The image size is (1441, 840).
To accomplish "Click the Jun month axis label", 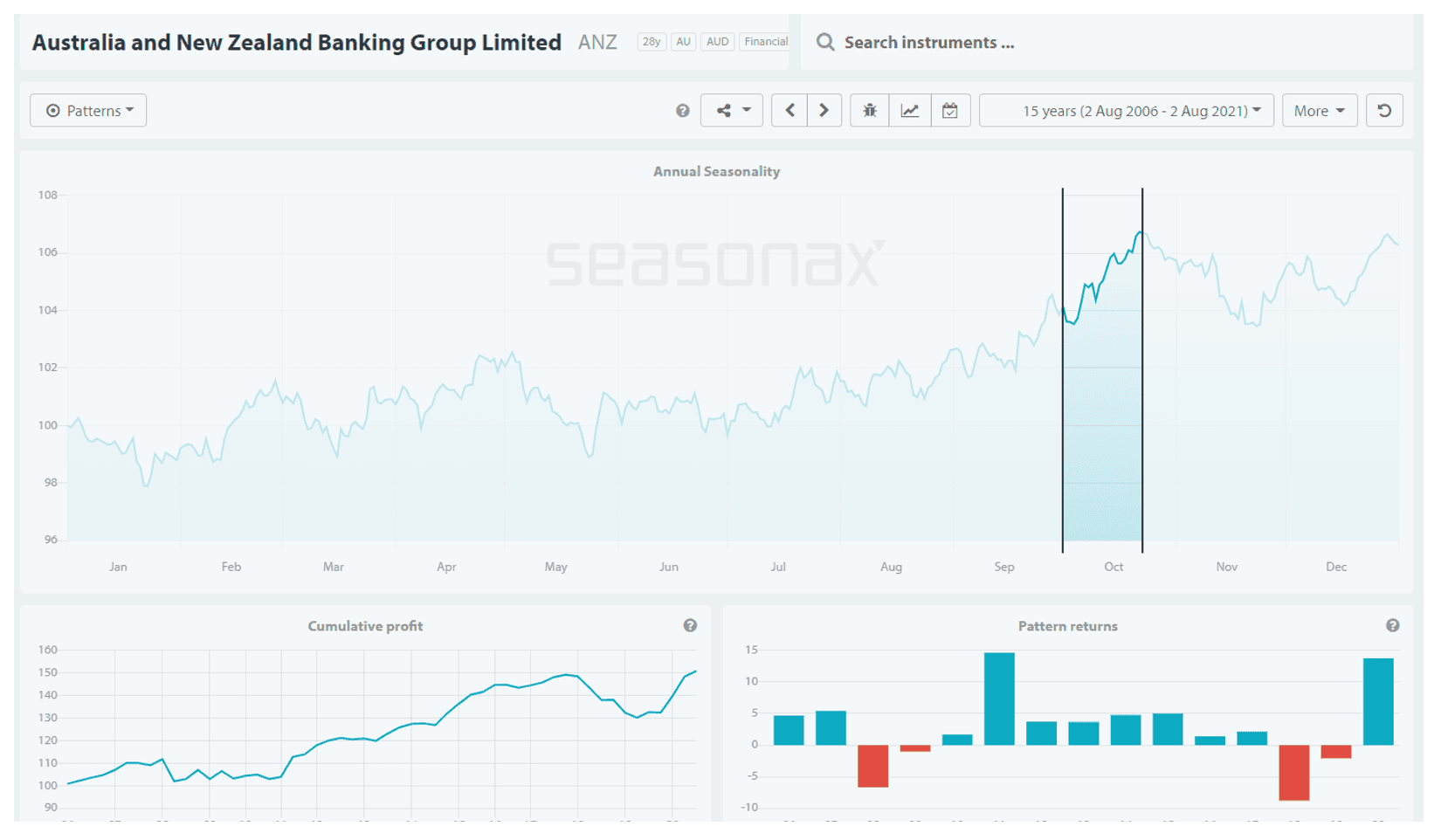I will click(668, 567).
